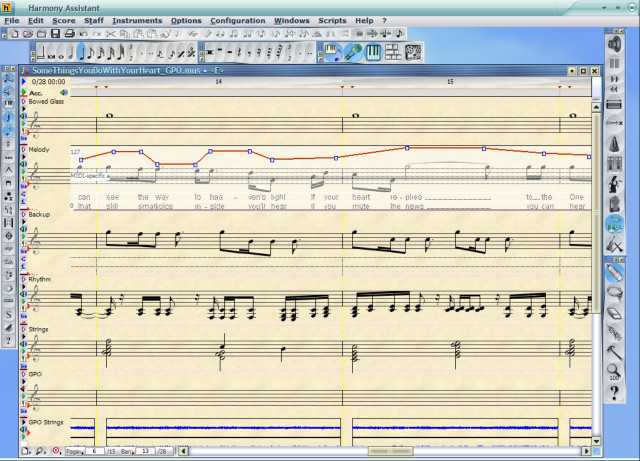Toggle the D icon beside Melody
The image size is (640, 461).
[23, 149]
